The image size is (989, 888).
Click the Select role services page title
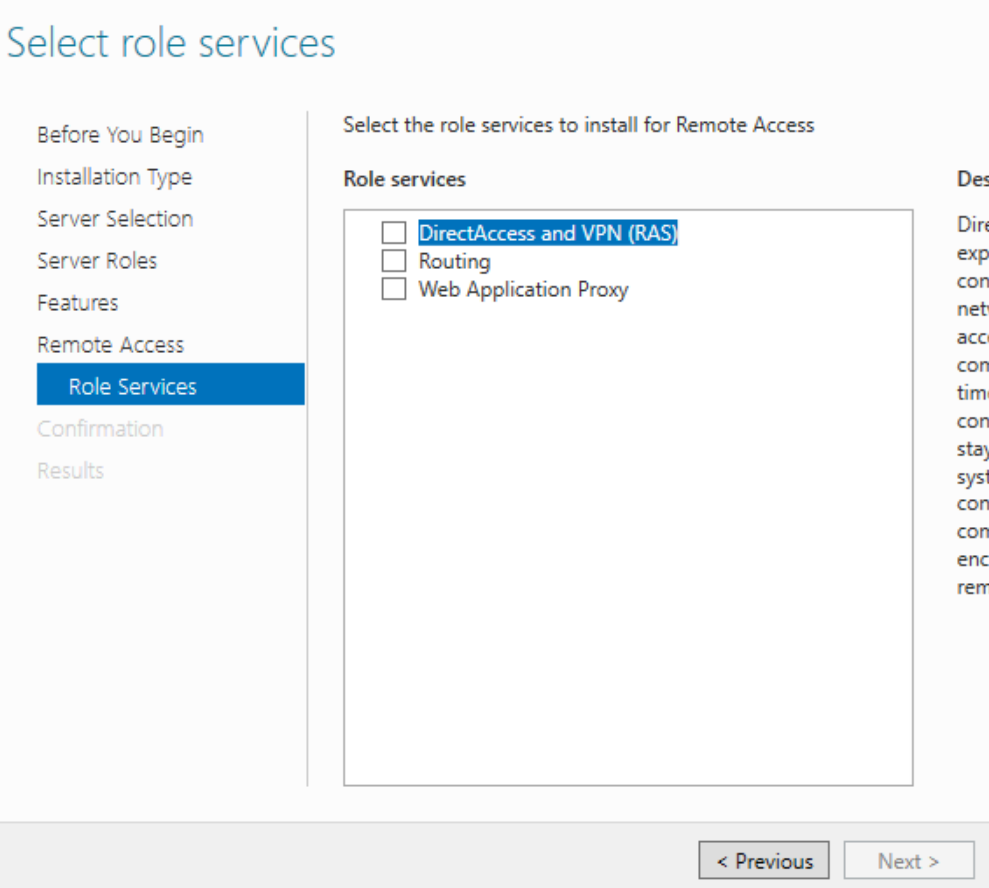click(171, 43)
